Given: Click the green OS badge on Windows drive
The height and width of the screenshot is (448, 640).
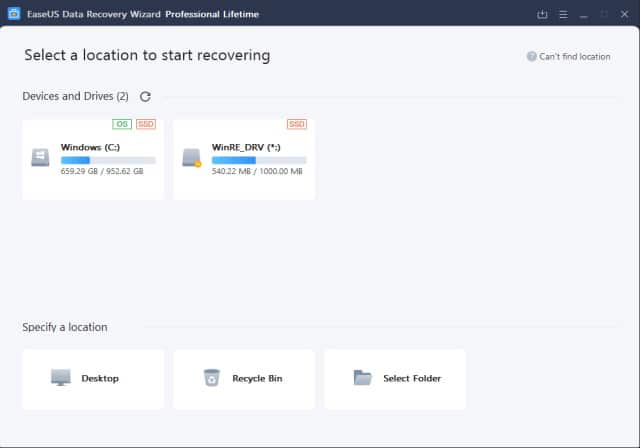Looking at the screenshot, I should [123, 124].
